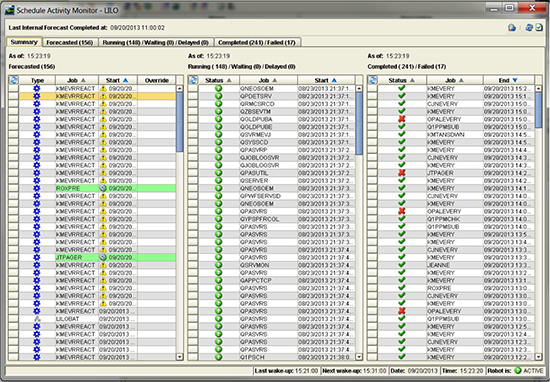Click the globe icon in top-right toolbar

point(512,28)
